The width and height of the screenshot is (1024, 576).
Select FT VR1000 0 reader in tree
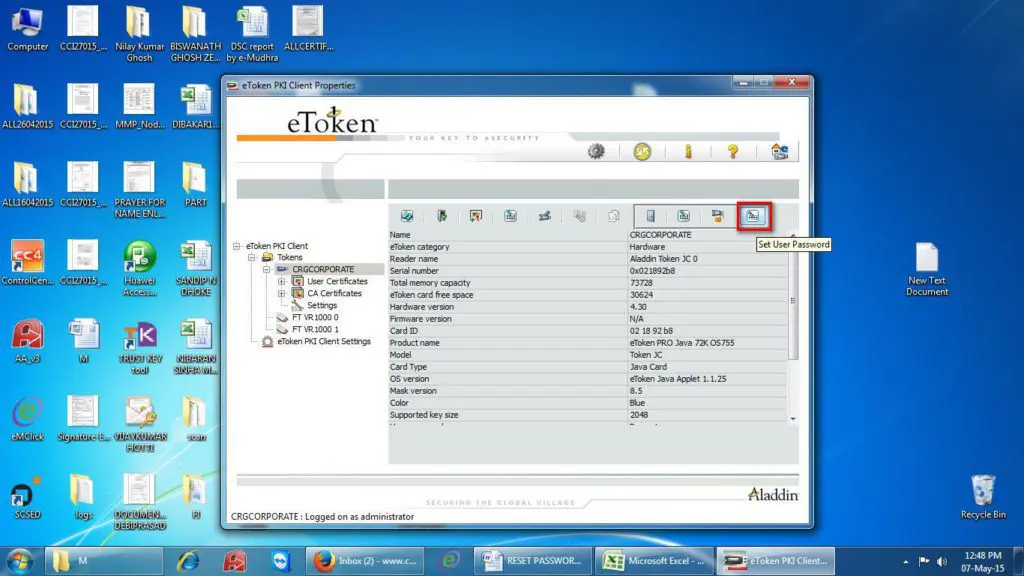click(314, 317)
